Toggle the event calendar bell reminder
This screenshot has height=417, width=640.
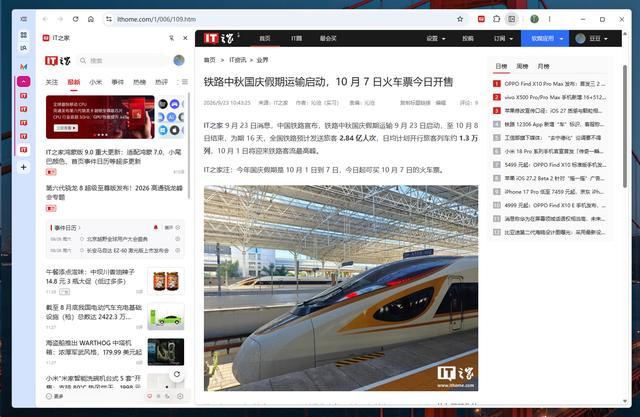click(156, 227)
